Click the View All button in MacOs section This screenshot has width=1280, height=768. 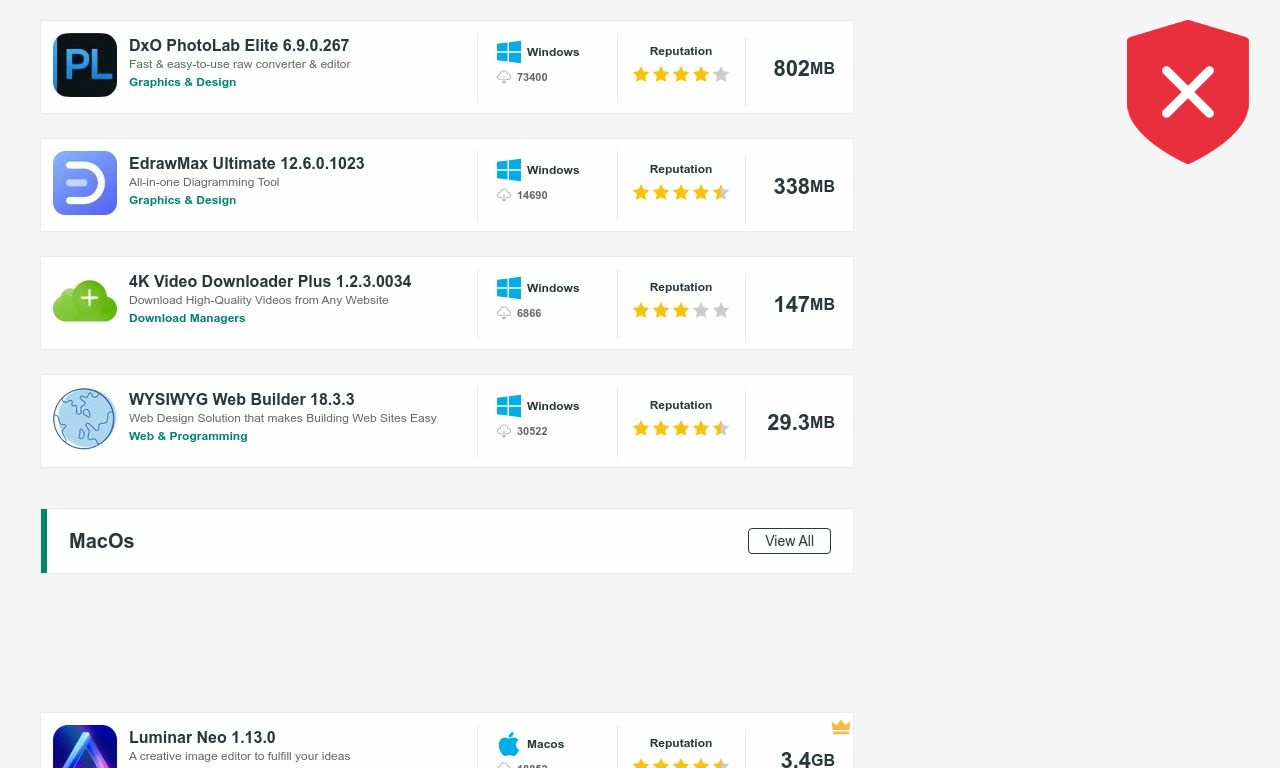[x=789, y=541]
